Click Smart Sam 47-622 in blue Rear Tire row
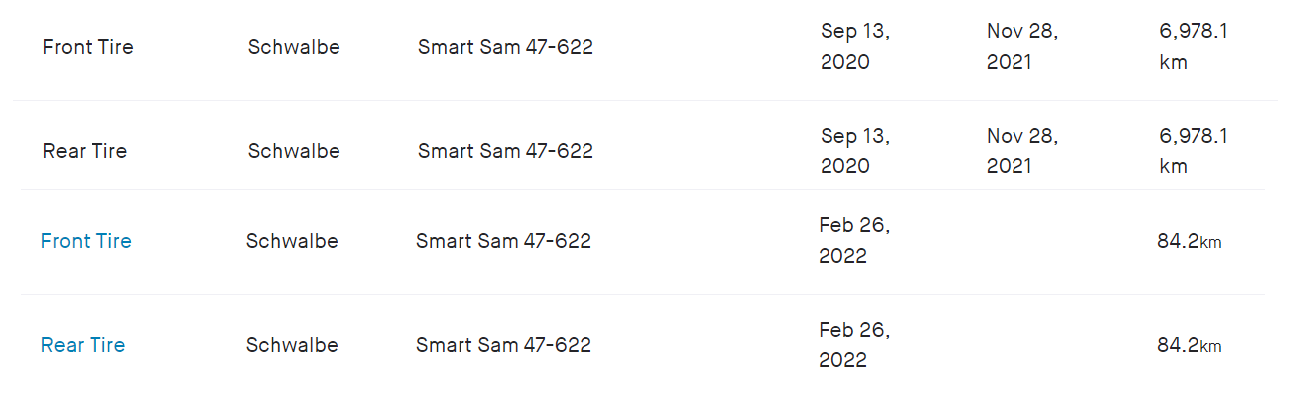 tap(503, 345)
